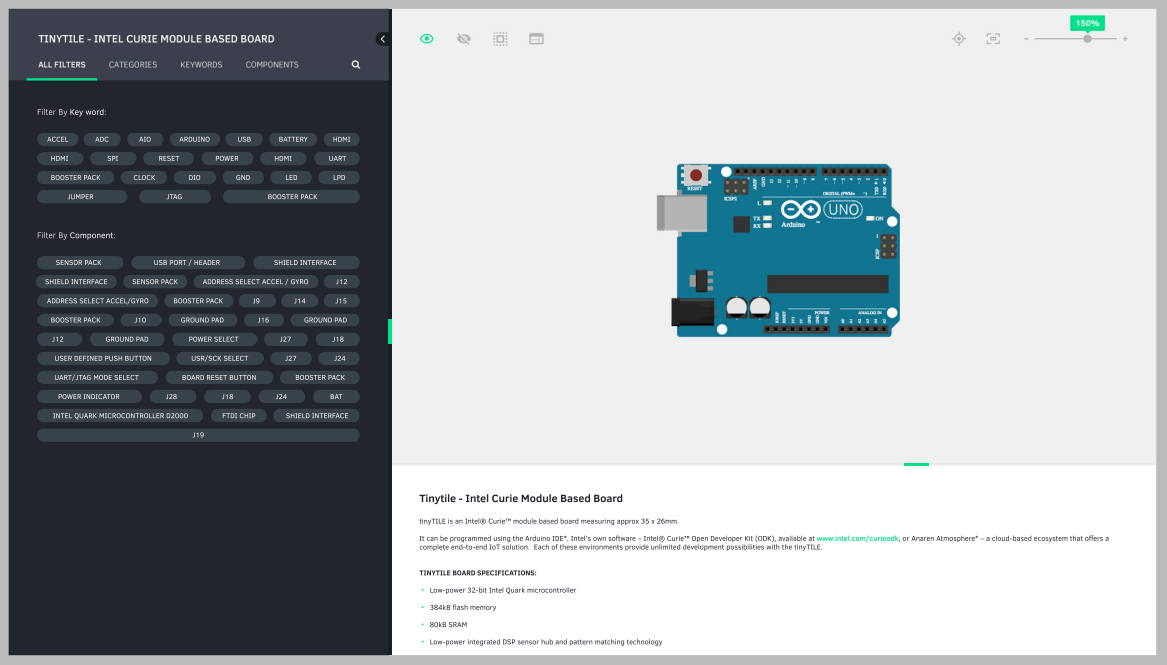Image resolution: width=1167 pixels, height=665 pixels.
Task: Open the Categories tab
Action: pyautogui.click(x=132, y=65)
